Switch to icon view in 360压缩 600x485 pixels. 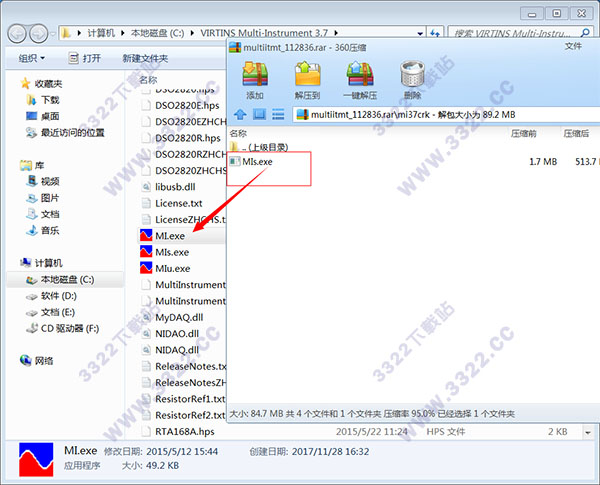[259, 114]
